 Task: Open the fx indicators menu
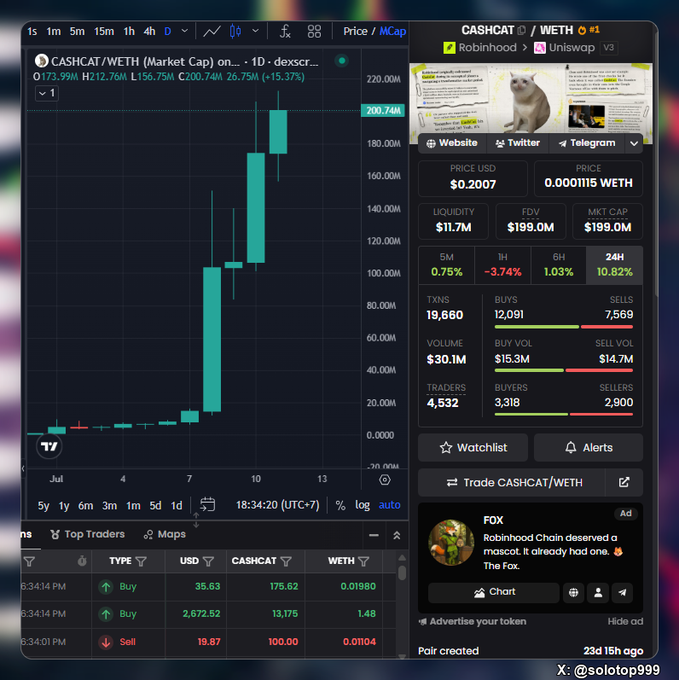(x=285, y=31)
